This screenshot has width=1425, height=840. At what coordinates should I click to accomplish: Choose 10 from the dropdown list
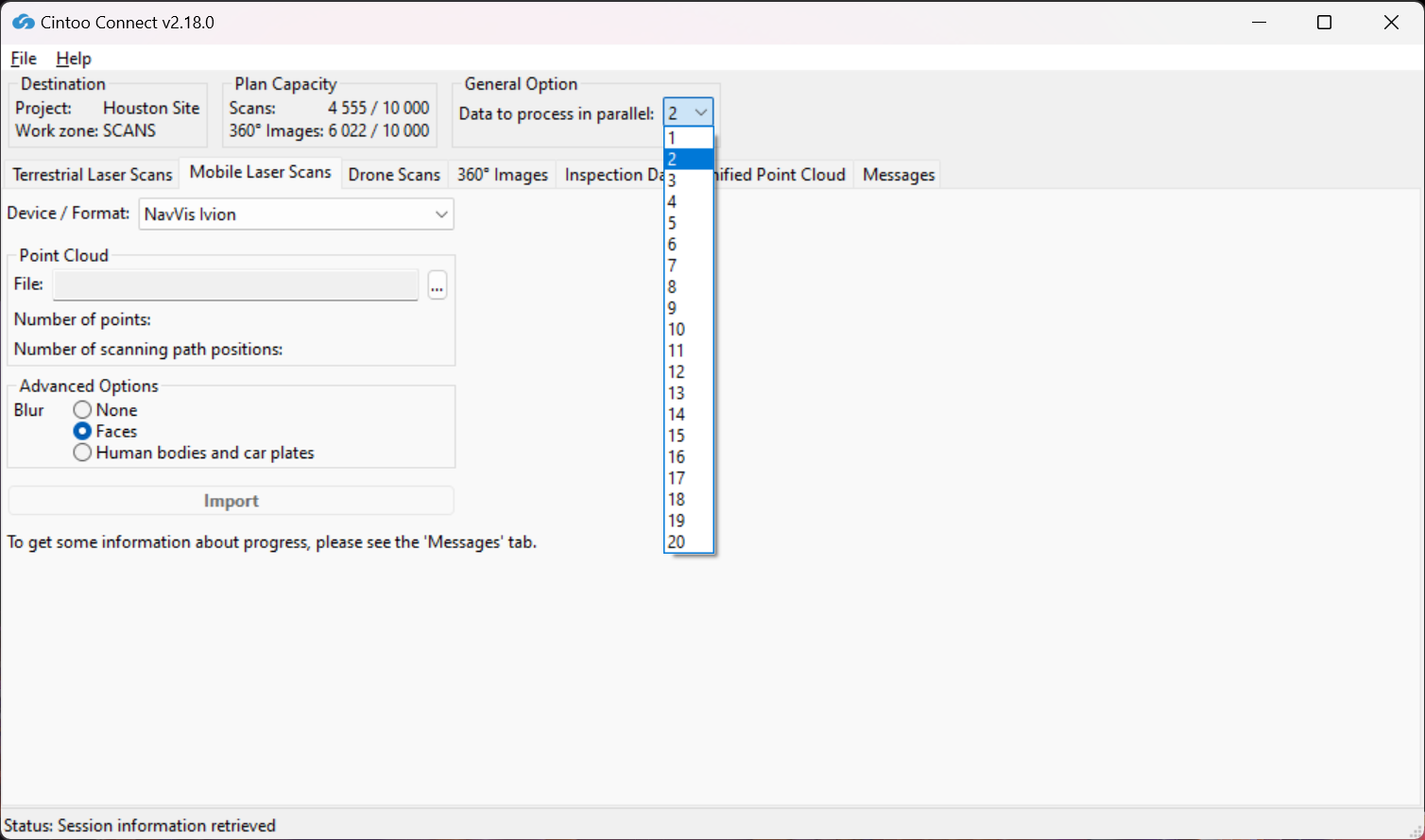[x=689, y=329]
